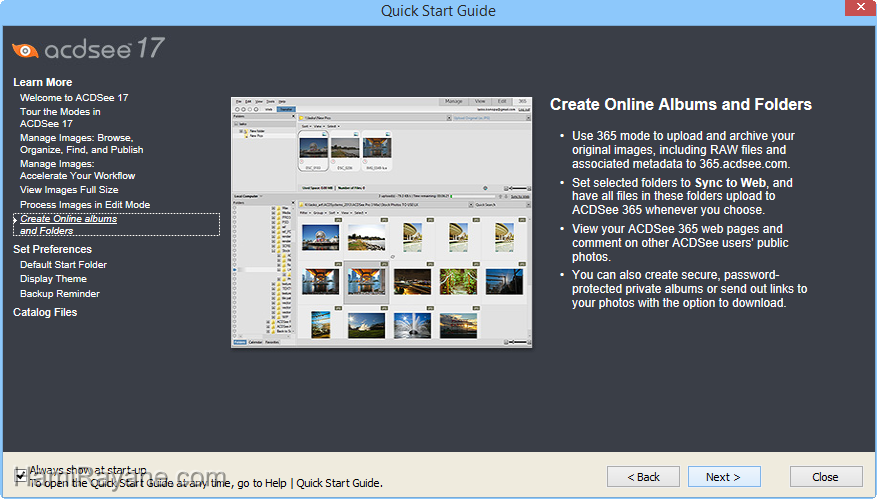Open Tour the Modes in ACDSee 17
The height and width of the screenshot is (499, 877).
[60, 117]
